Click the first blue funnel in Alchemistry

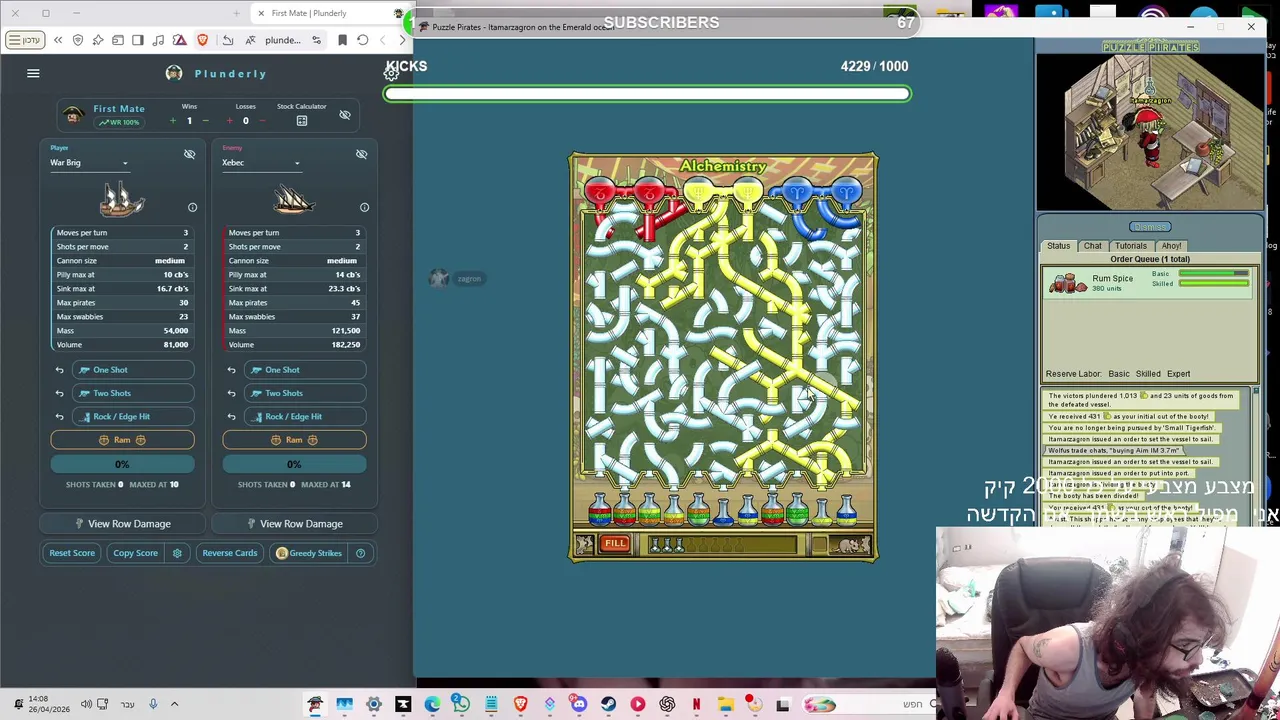tap(797, 191)
